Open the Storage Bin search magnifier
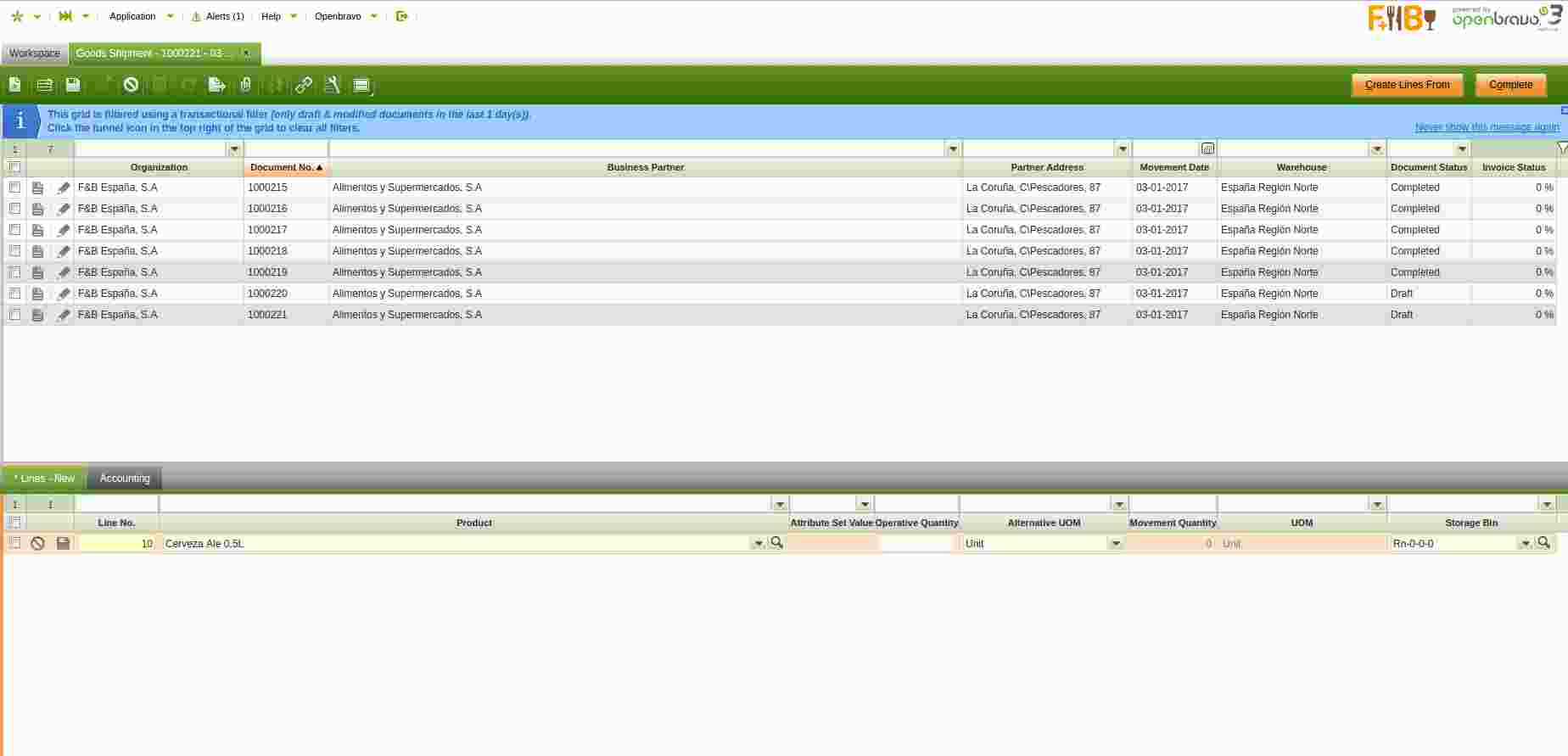The height and width of the screenshot is (756, 1568). 1543,542
